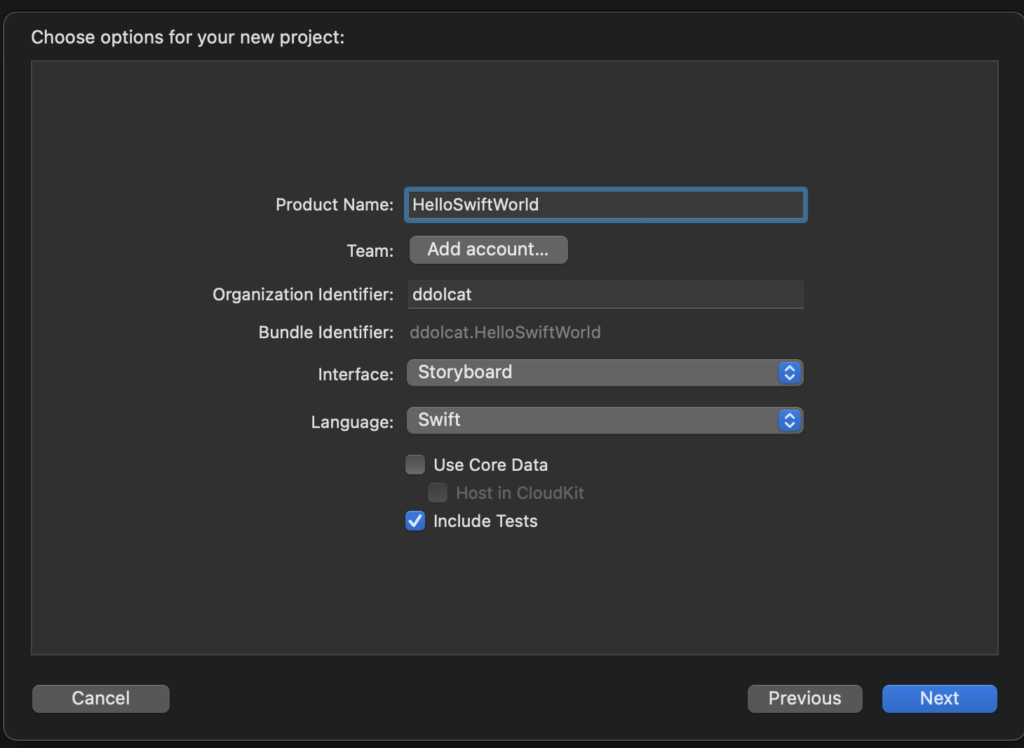Enable the Use Core Data checkbox
Image resolution: width=1024 pixels, height=748 pixels.
(415, 465)
